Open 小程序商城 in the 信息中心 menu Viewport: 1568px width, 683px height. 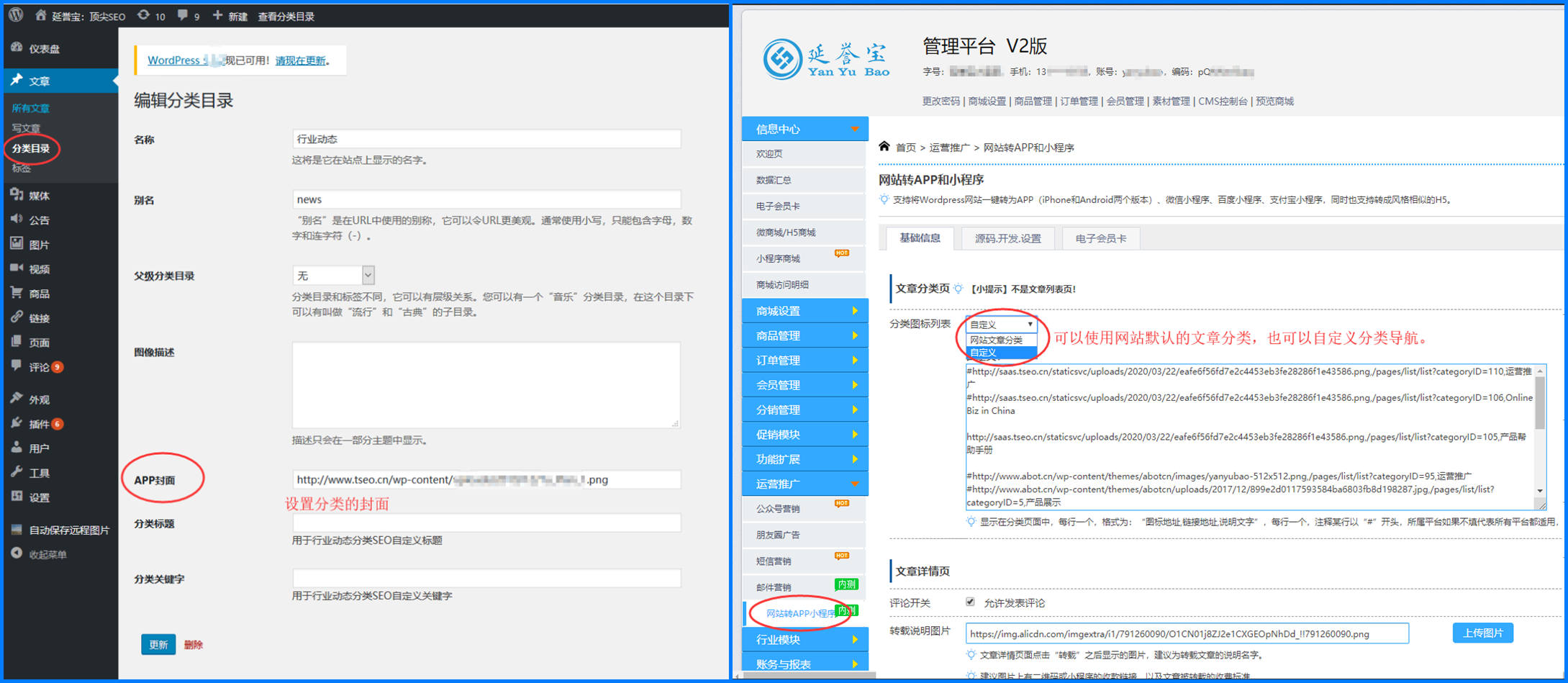tap(778, 258)
